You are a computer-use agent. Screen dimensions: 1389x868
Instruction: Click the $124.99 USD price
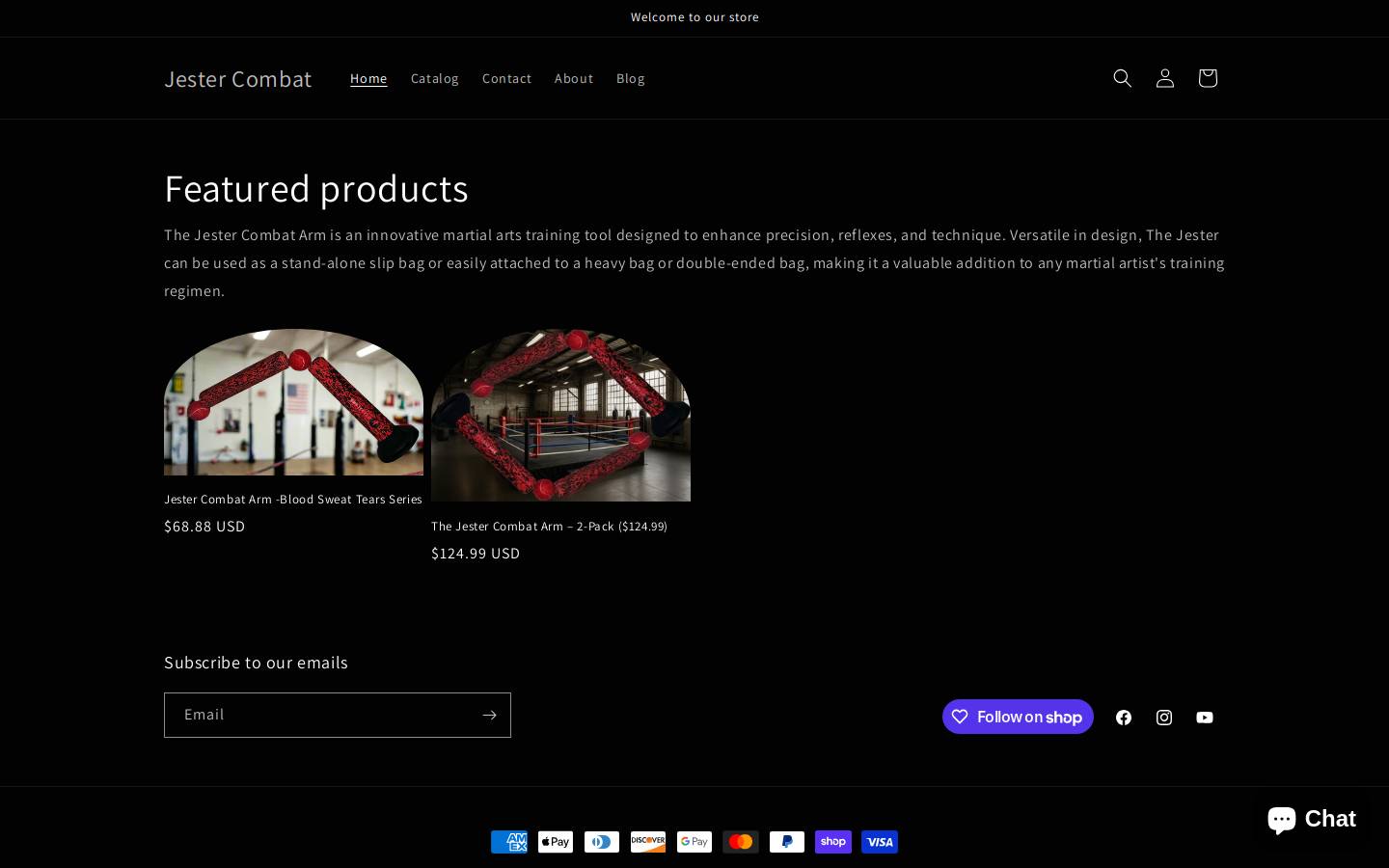(476, 553)
